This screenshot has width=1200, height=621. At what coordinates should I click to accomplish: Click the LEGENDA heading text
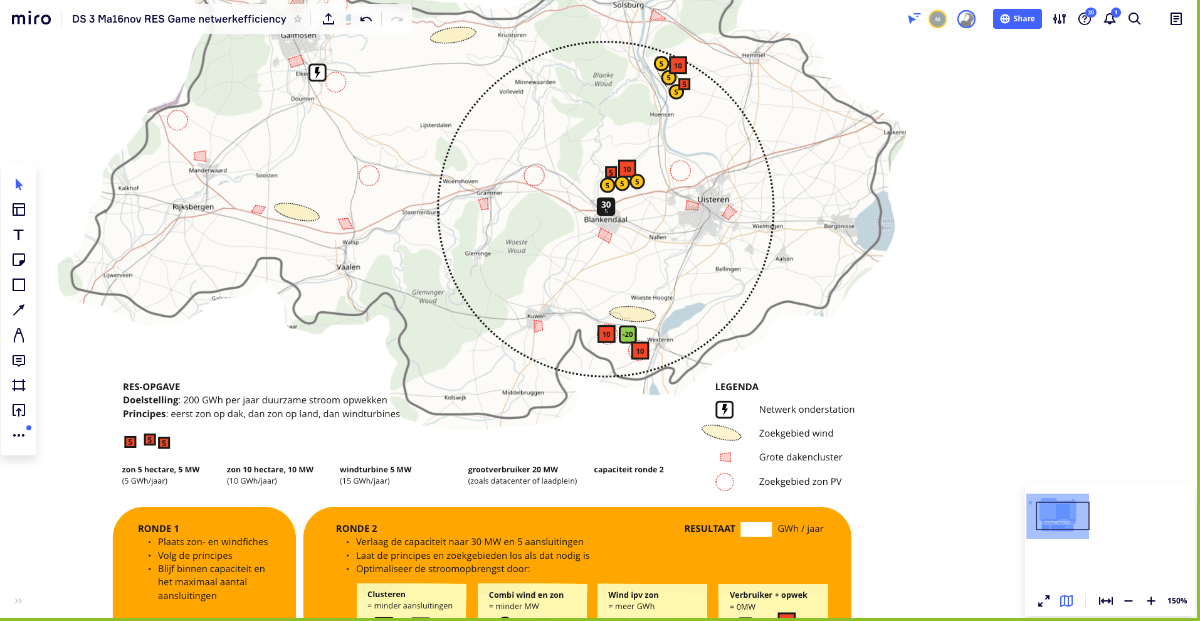coord(737,387)
